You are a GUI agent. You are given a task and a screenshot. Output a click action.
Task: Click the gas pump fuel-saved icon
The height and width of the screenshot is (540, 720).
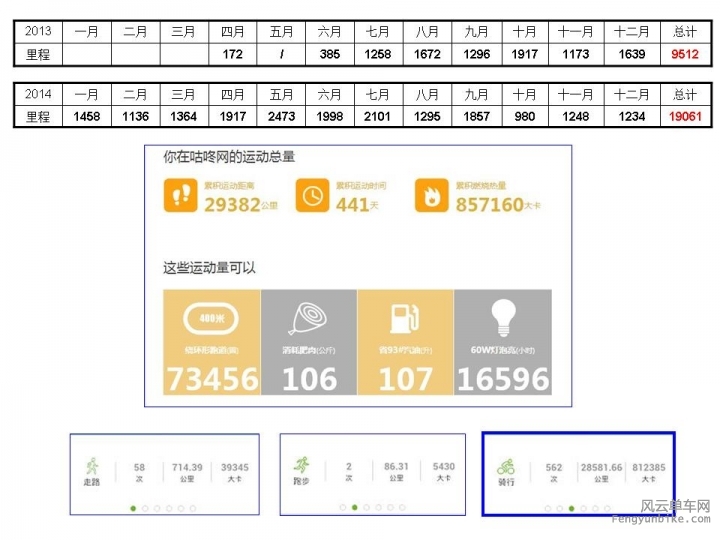[x=405, y=319]
